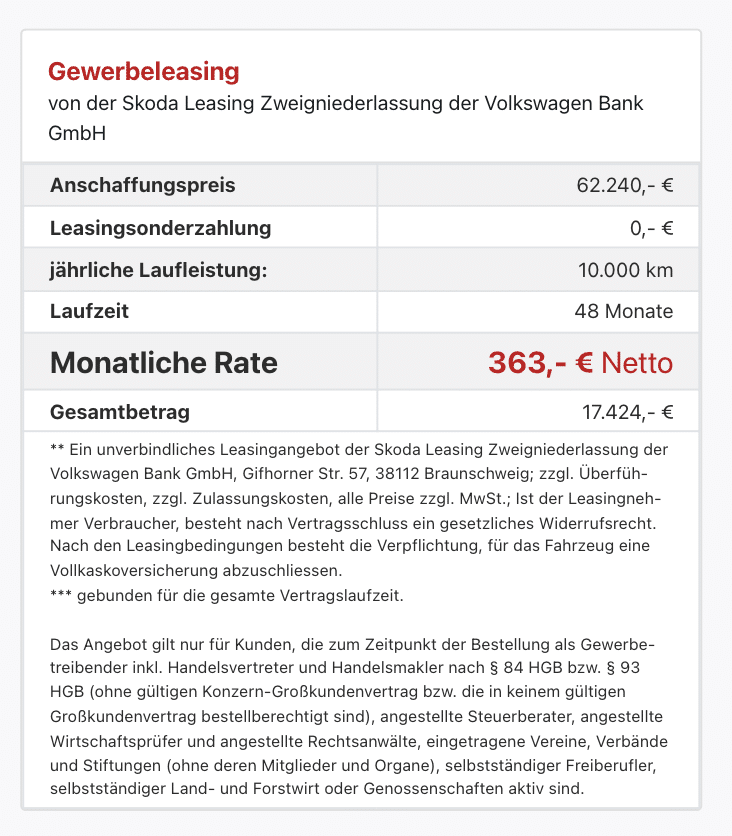
Task: Click the Anschaffungspreis label
Action: [x=142, y=185]
